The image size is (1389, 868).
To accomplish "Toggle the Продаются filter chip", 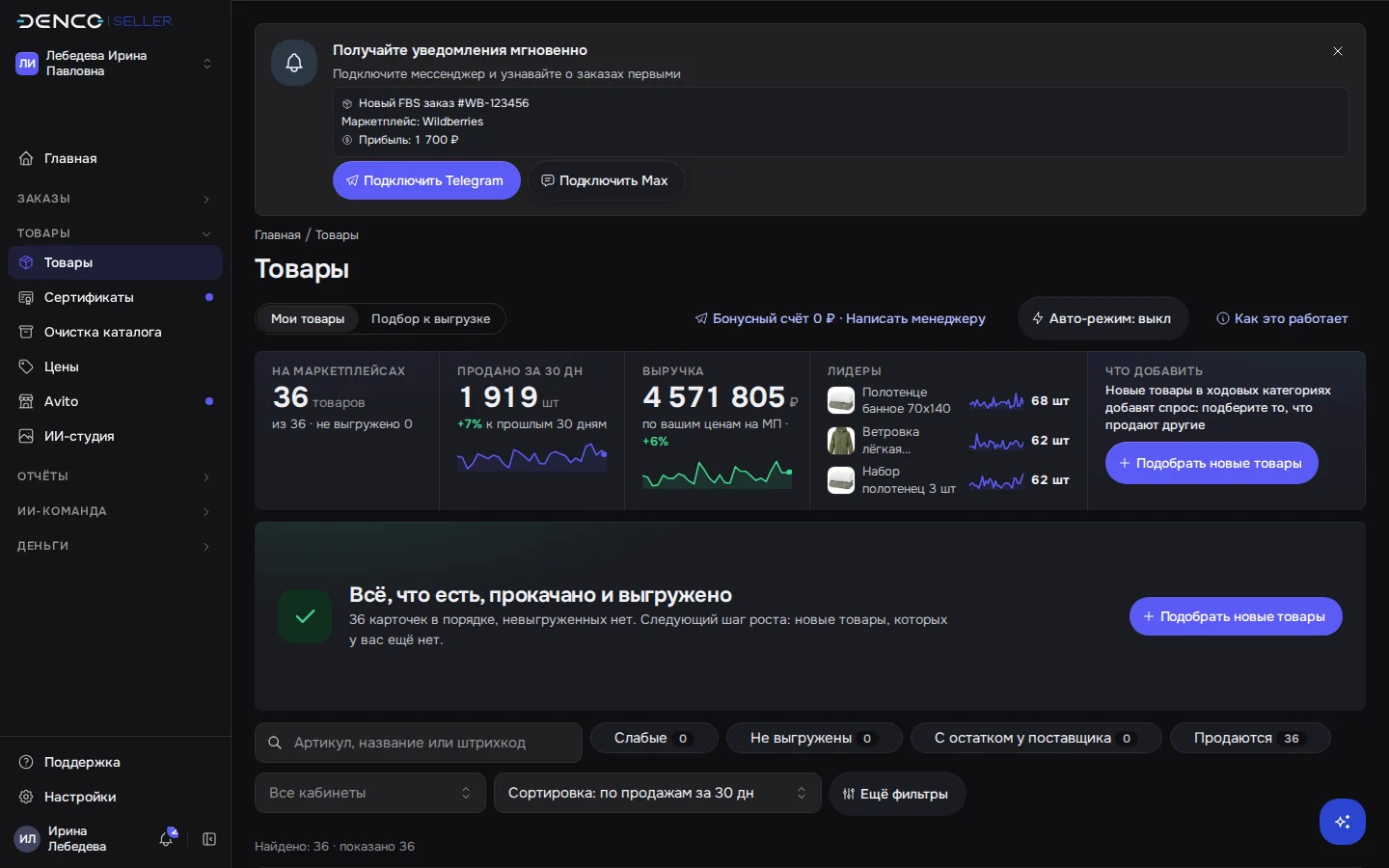I will pos(1250,738).
